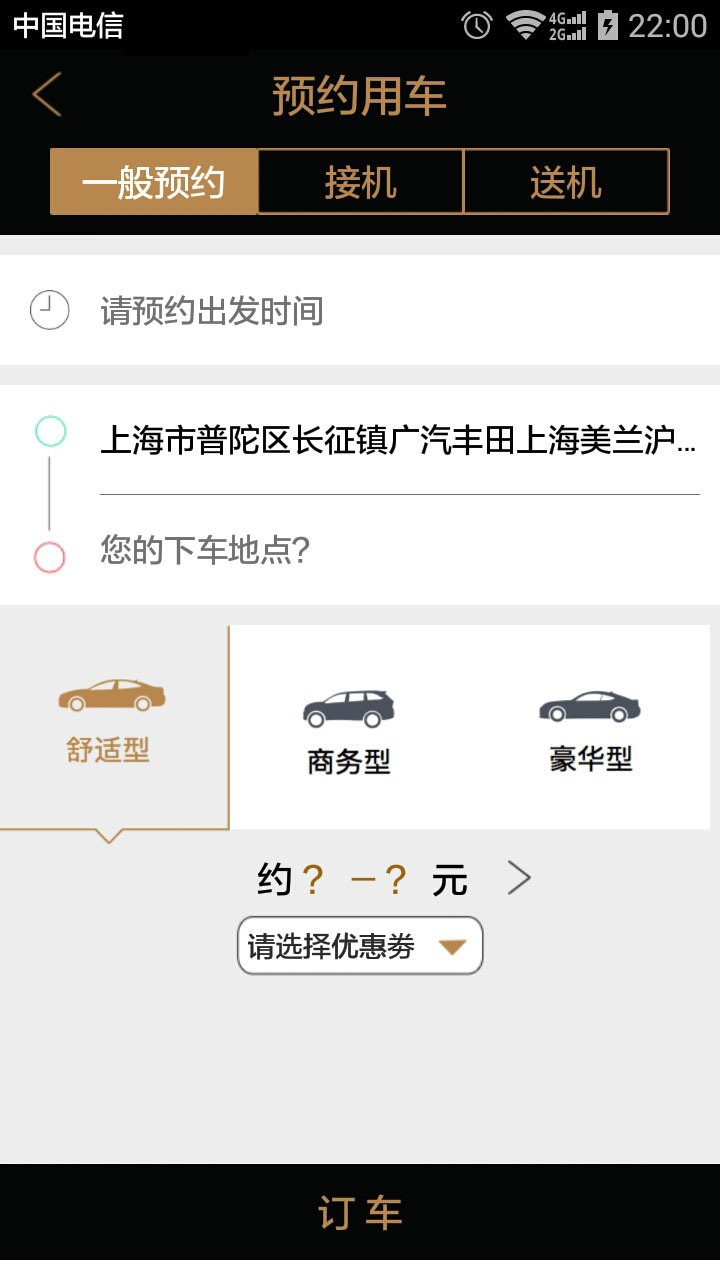Open the 请选择优惠券 coupon dropdown

pos(332,946)
